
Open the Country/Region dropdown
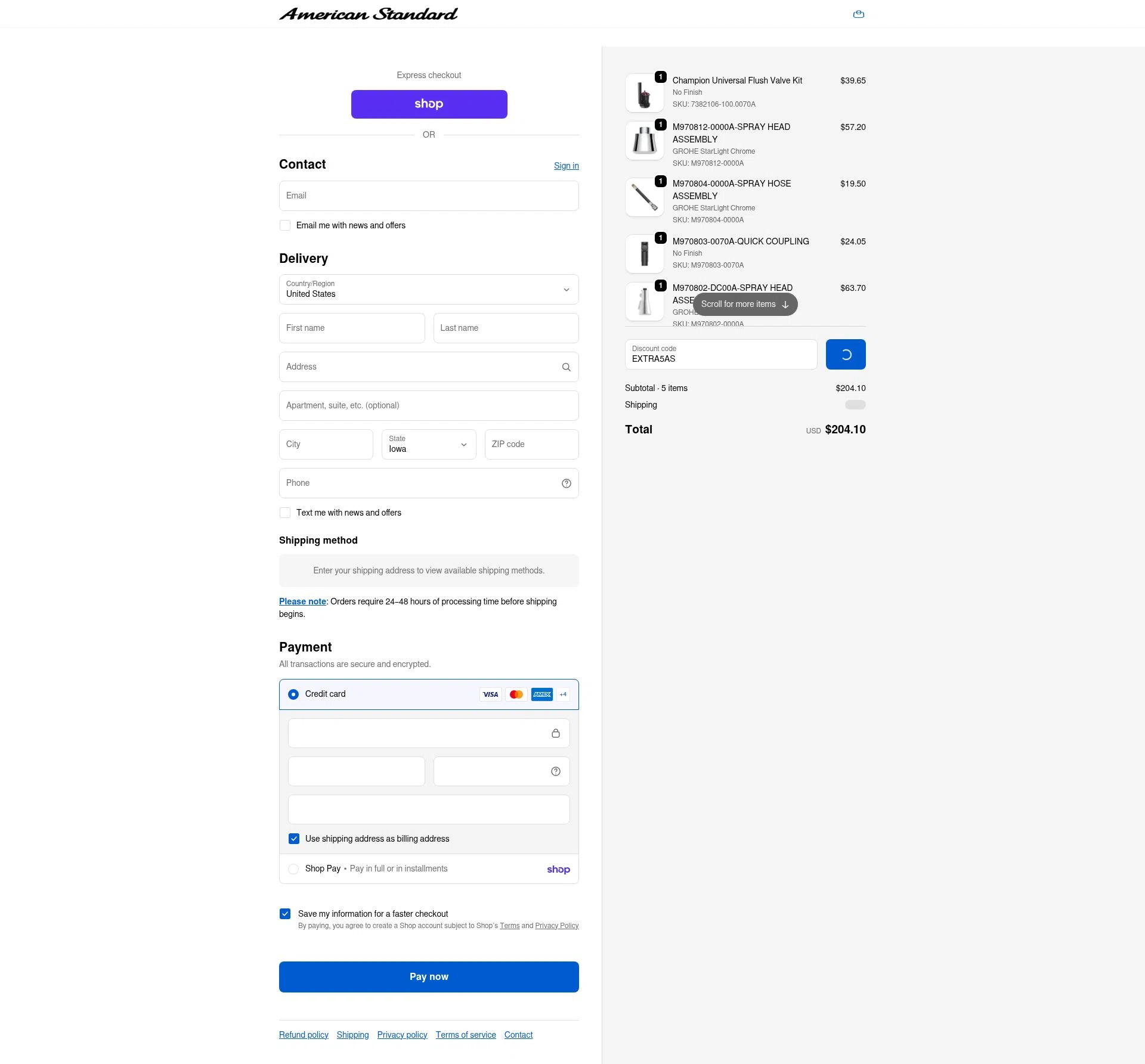coord(428,290)
